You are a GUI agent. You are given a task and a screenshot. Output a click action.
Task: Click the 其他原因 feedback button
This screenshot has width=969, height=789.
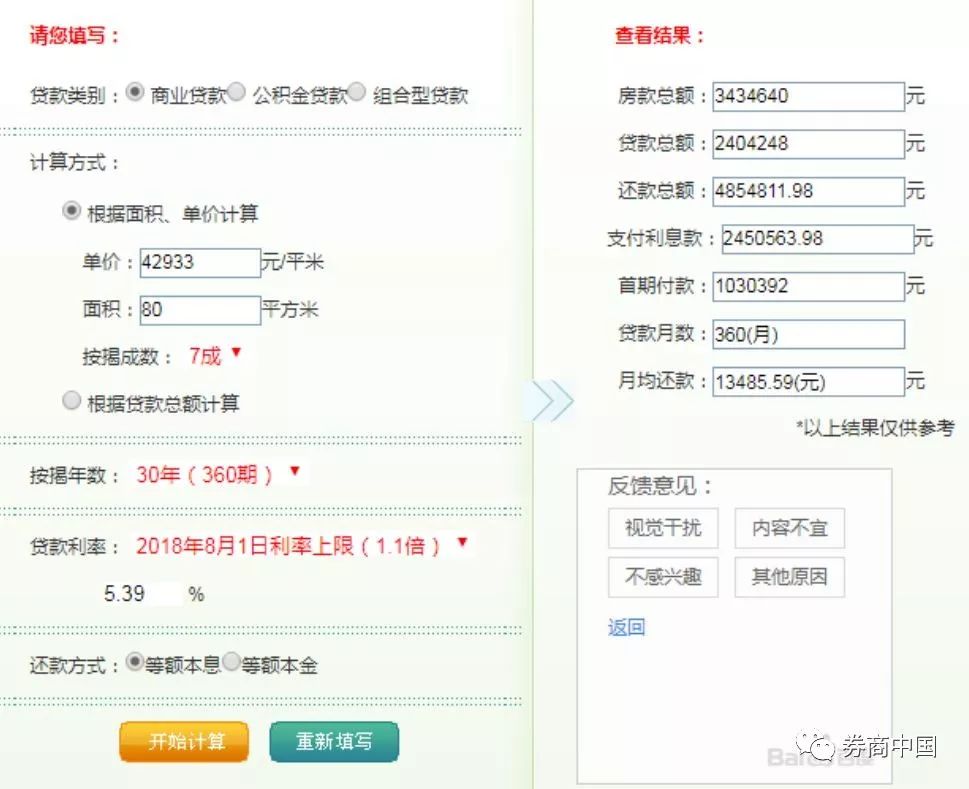[x=789, y=577]
